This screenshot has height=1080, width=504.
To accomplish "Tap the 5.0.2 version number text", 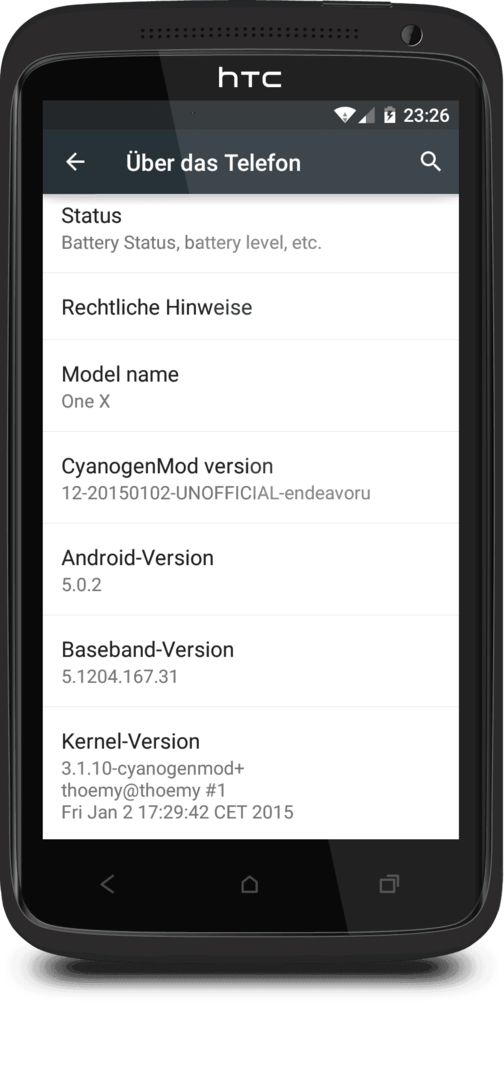I will (x=81, y=585).
